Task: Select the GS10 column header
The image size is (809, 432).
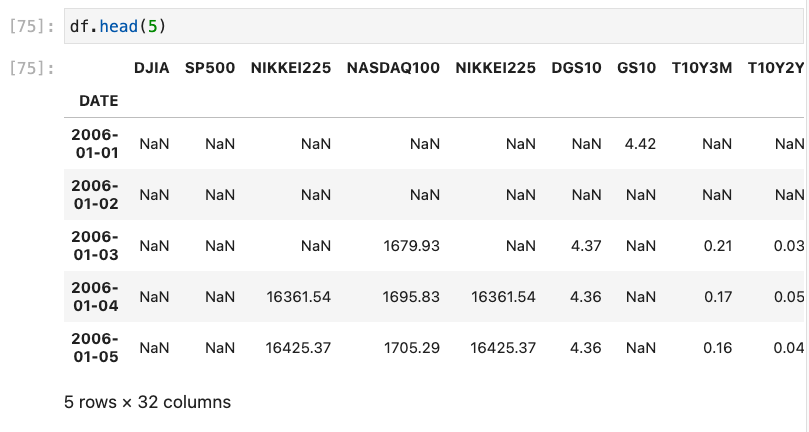Action: (636, 68)
